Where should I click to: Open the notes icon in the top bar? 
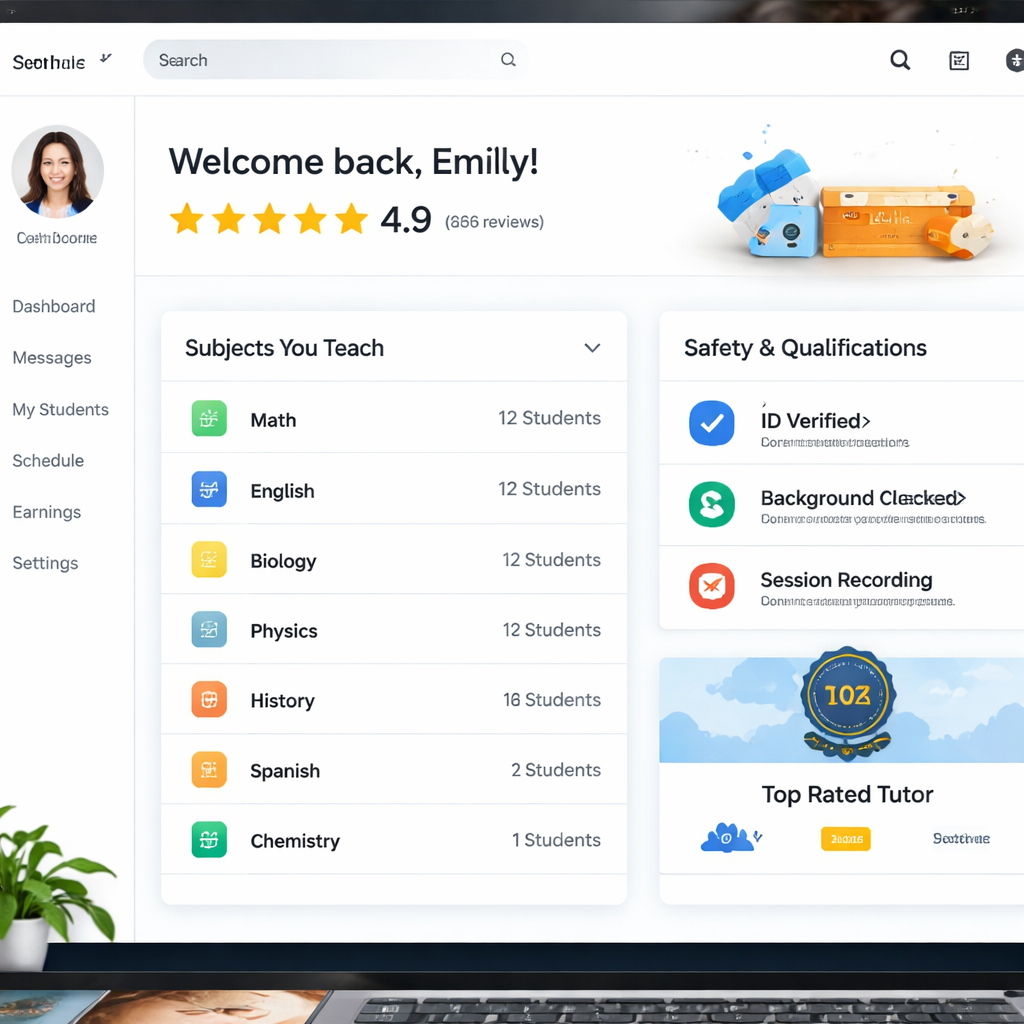pyautogui.click(x=959, y=60)
